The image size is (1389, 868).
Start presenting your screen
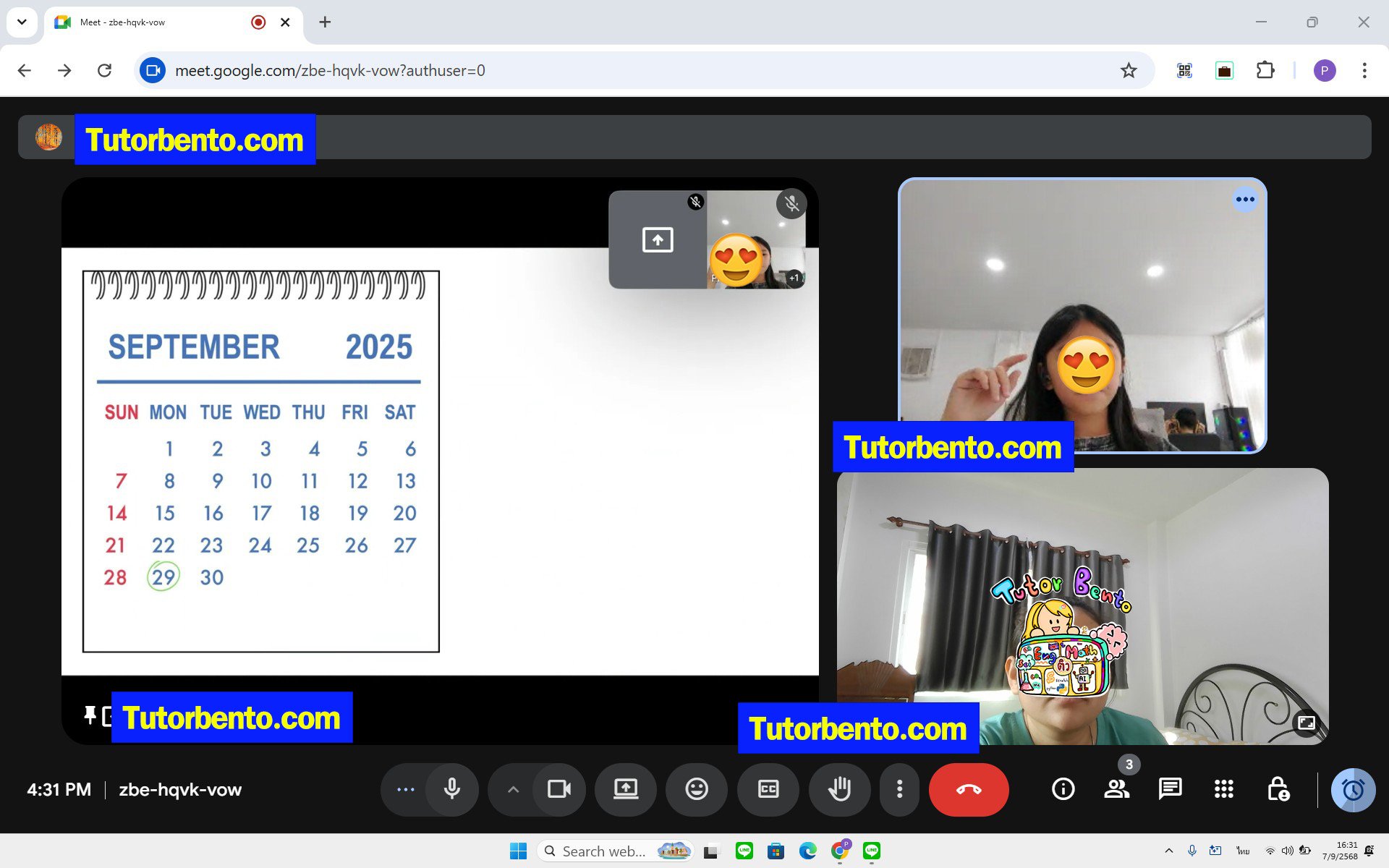[626, 789]
